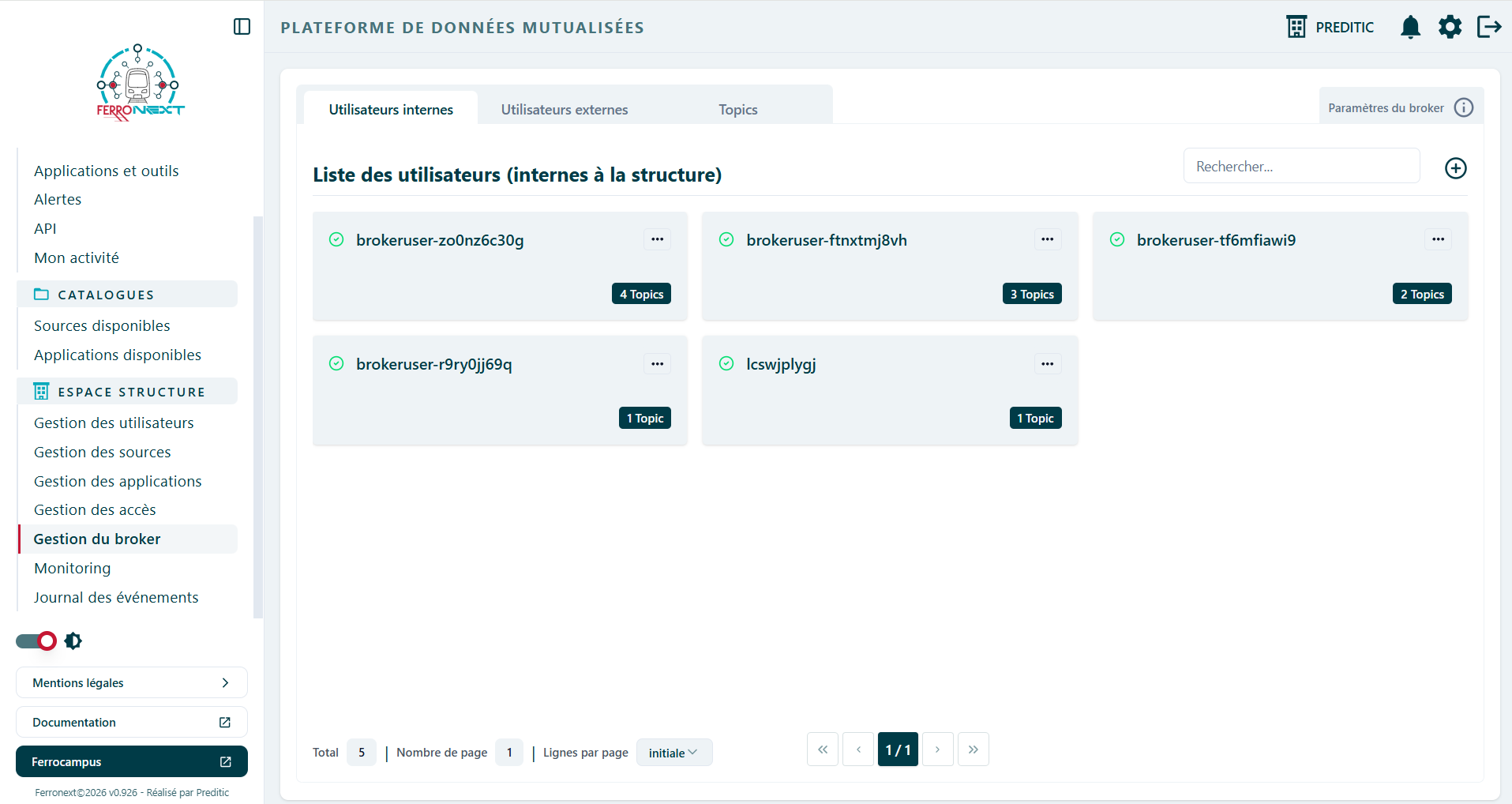Open the notifications bell
The height and width of the screenshot is (804, 1512).
coord(1410,27)
